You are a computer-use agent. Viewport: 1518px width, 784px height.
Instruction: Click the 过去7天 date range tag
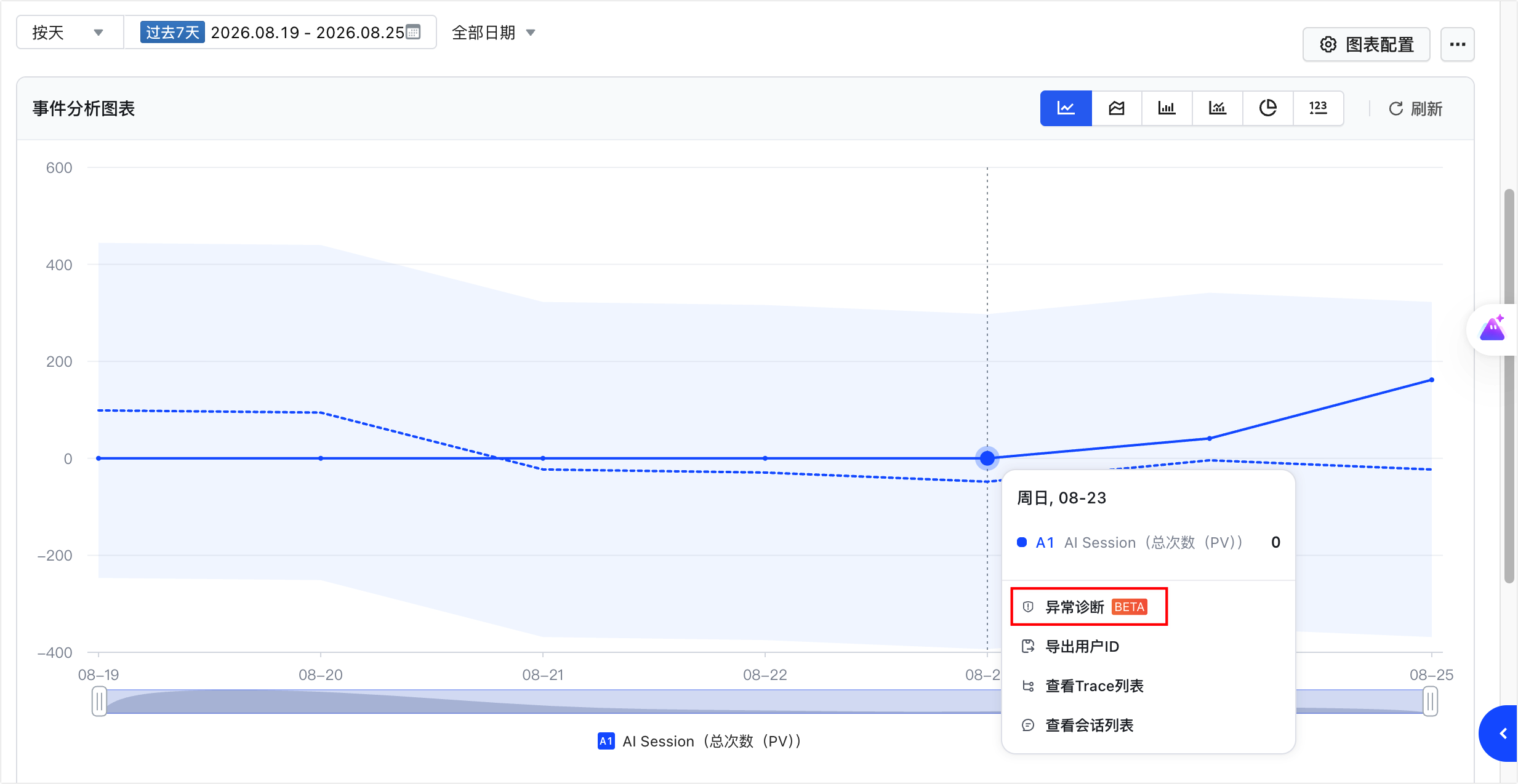tap(172, 32)
